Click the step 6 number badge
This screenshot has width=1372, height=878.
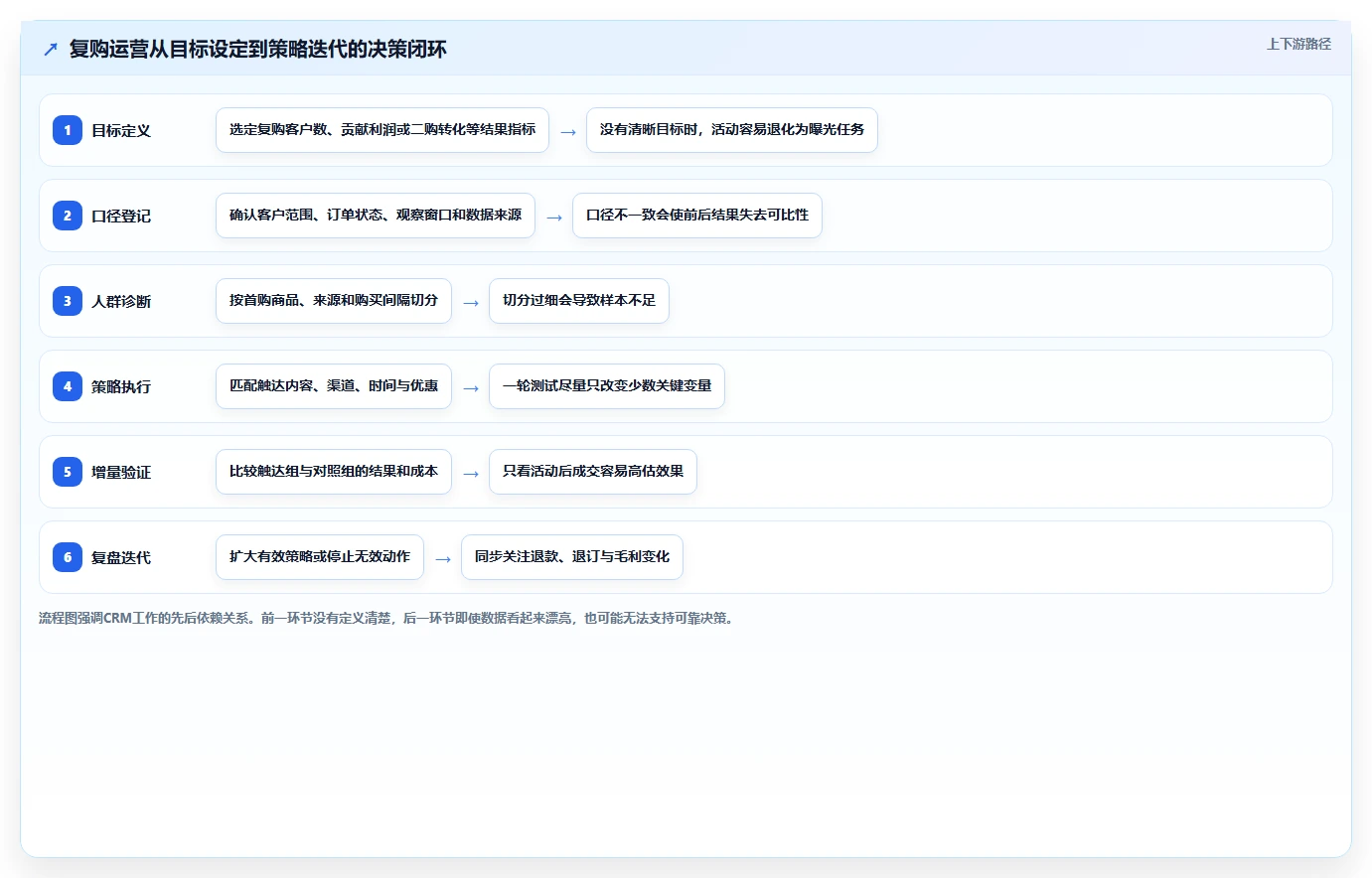tap(68, 557)
